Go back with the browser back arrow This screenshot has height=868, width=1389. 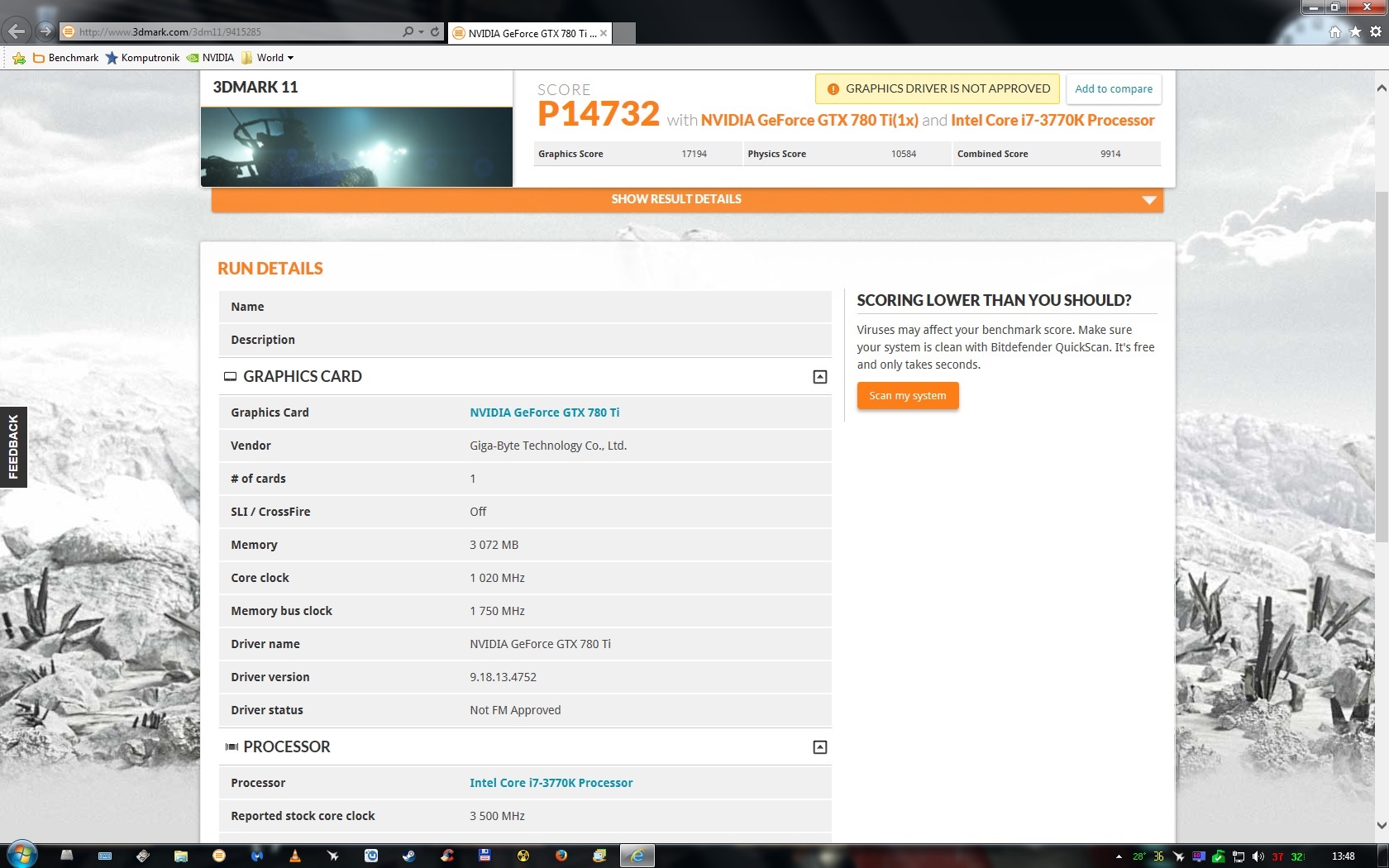tap(17, 31)
